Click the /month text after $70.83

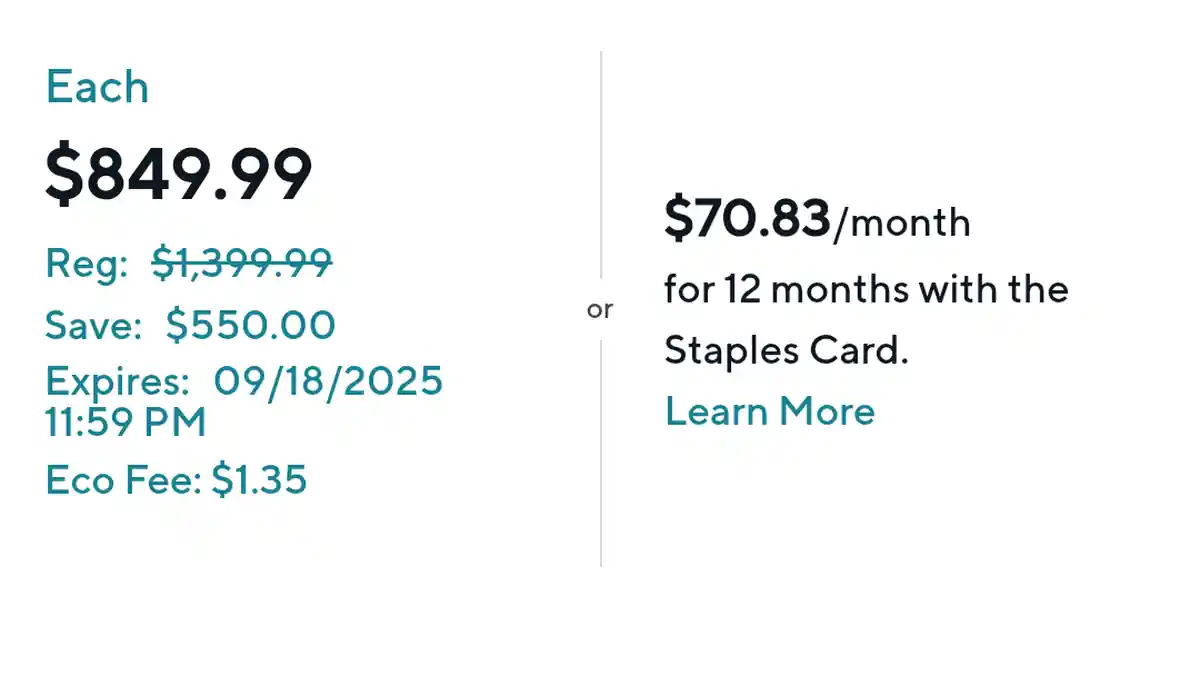click(902, 222)
